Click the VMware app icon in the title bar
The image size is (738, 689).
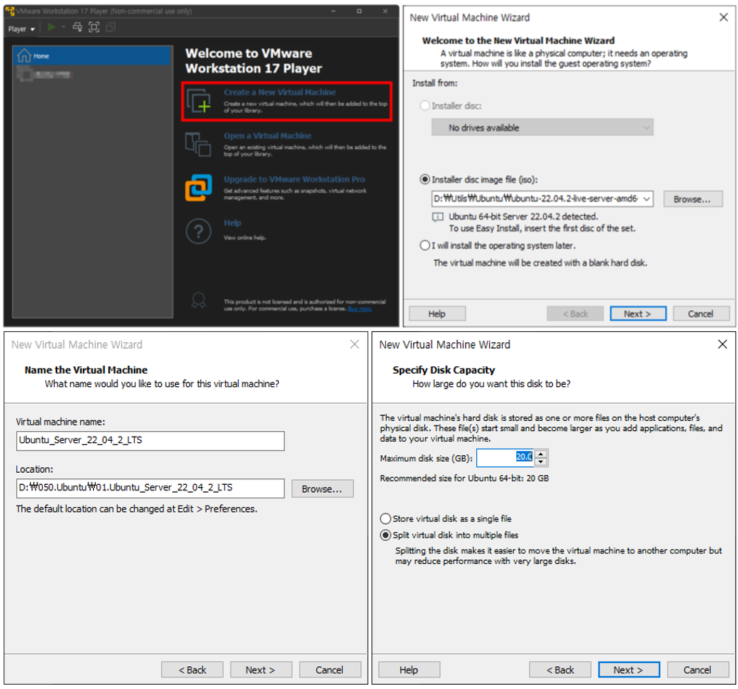[9, 10]
